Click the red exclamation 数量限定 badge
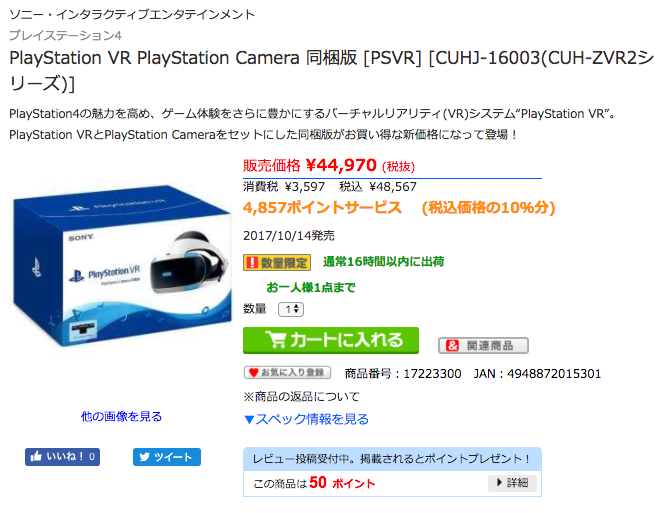 coord(277,262)
